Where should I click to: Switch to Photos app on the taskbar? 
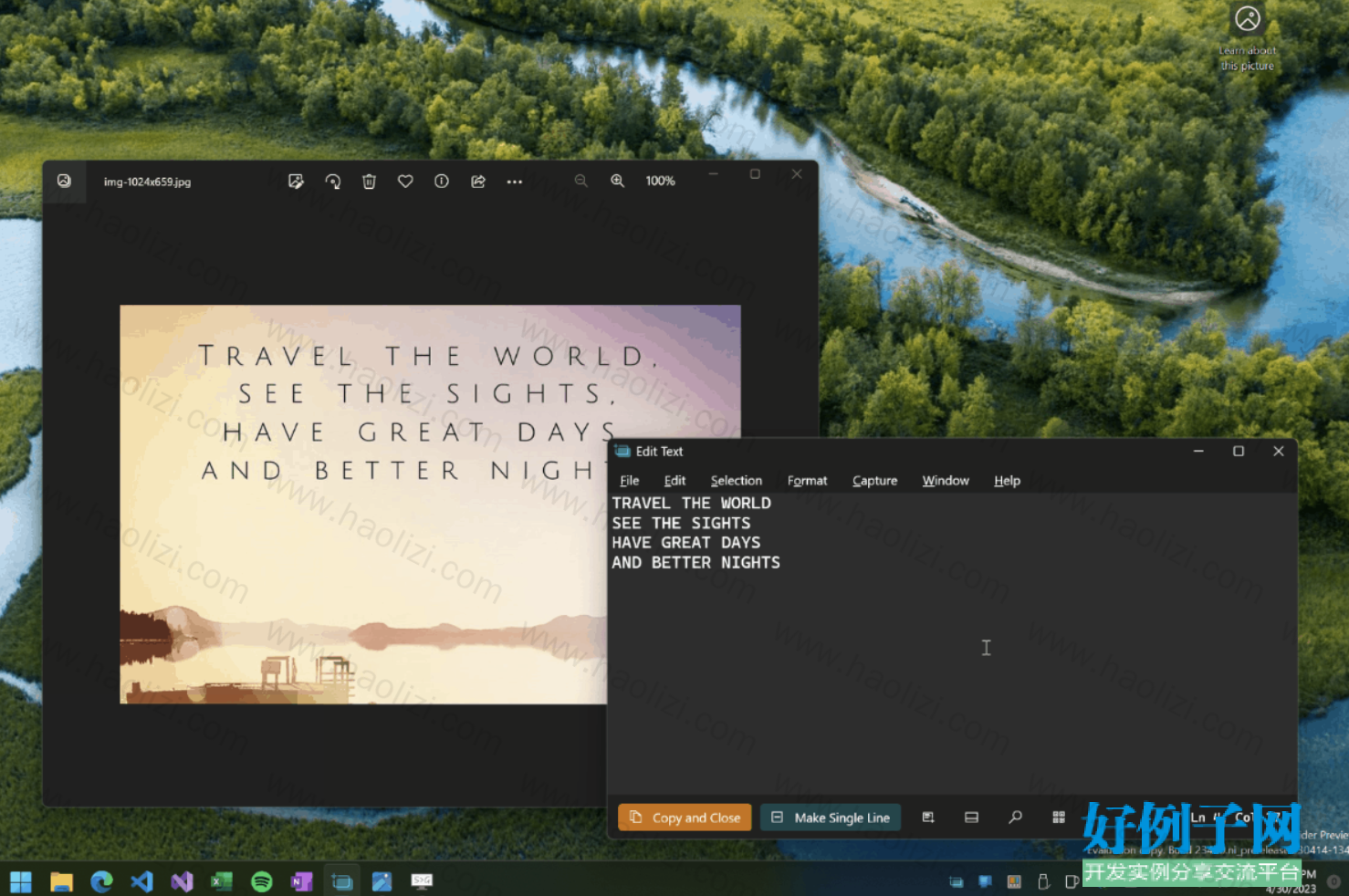click(382, 881)
